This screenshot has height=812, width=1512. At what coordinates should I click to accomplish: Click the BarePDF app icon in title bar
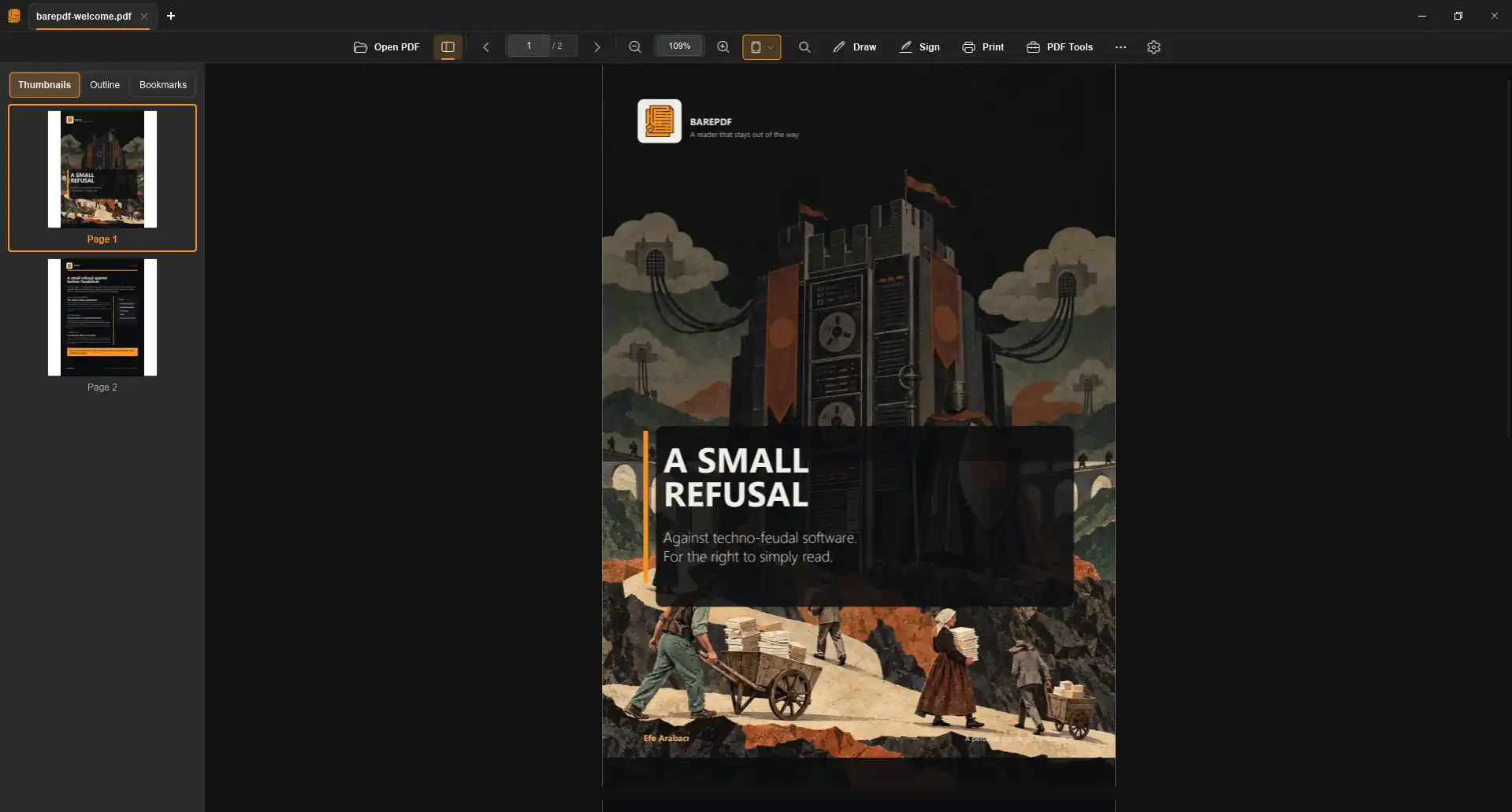(14, 16)
